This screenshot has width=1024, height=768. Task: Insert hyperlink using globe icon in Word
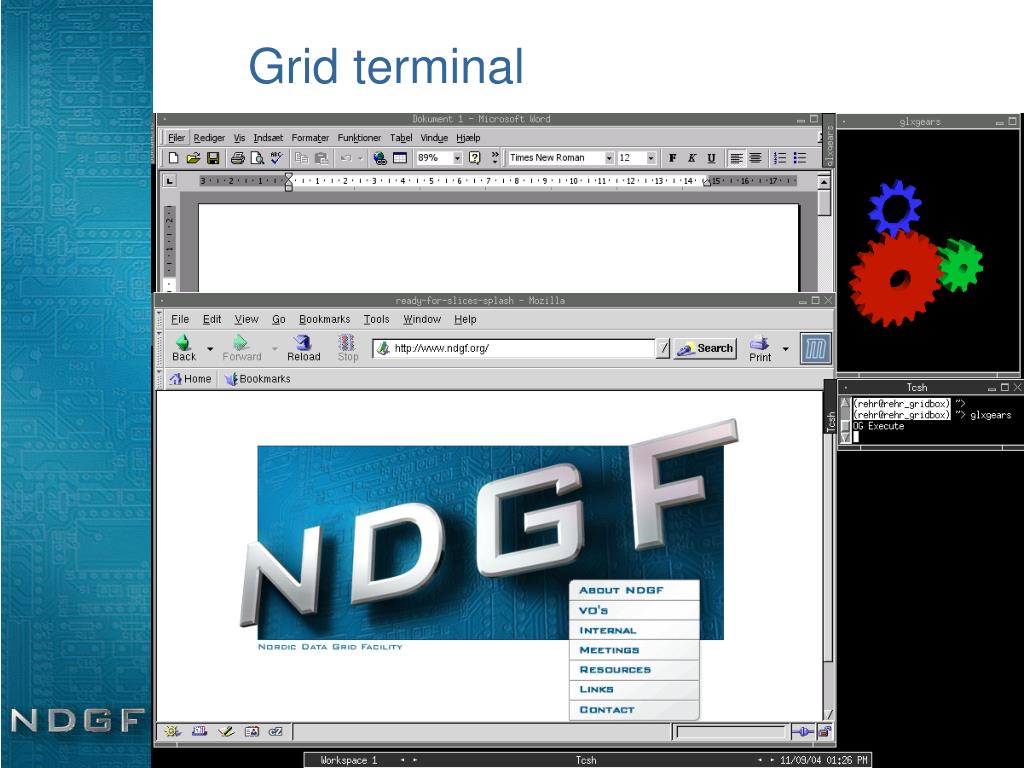coord(379,158)
